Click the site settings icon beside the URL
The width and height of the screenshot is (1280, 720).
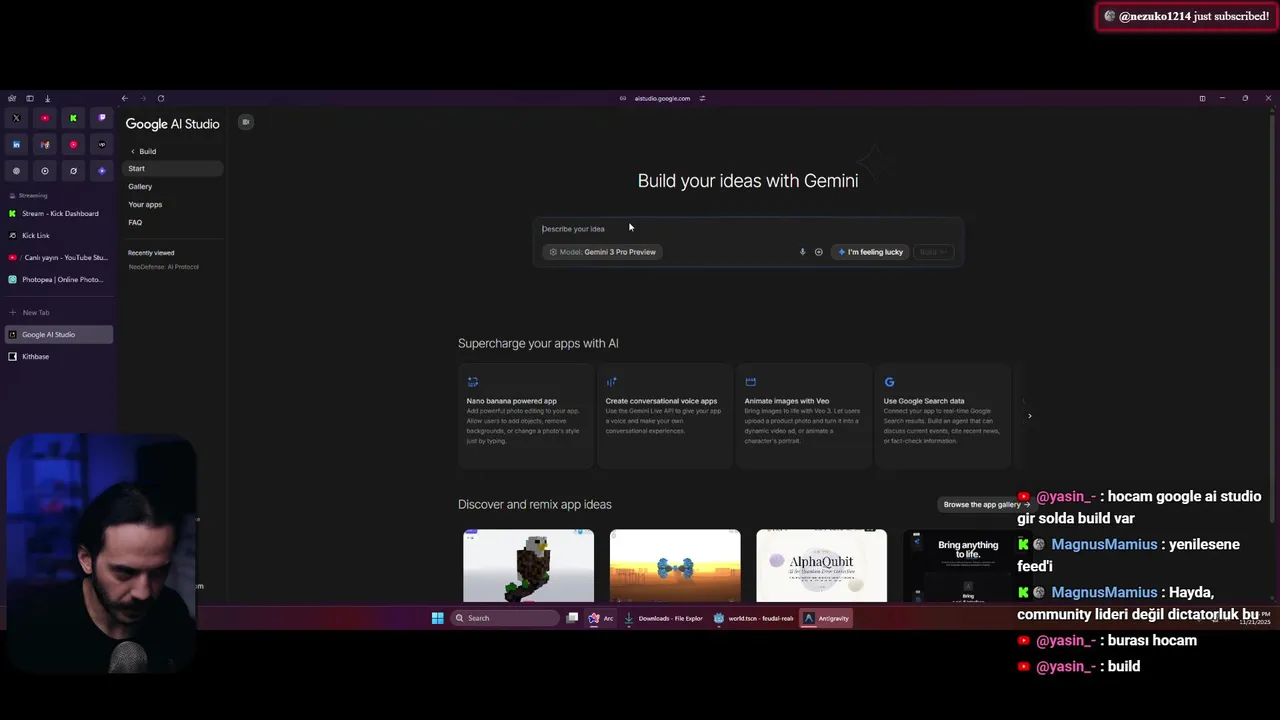[x=702, y=98]
